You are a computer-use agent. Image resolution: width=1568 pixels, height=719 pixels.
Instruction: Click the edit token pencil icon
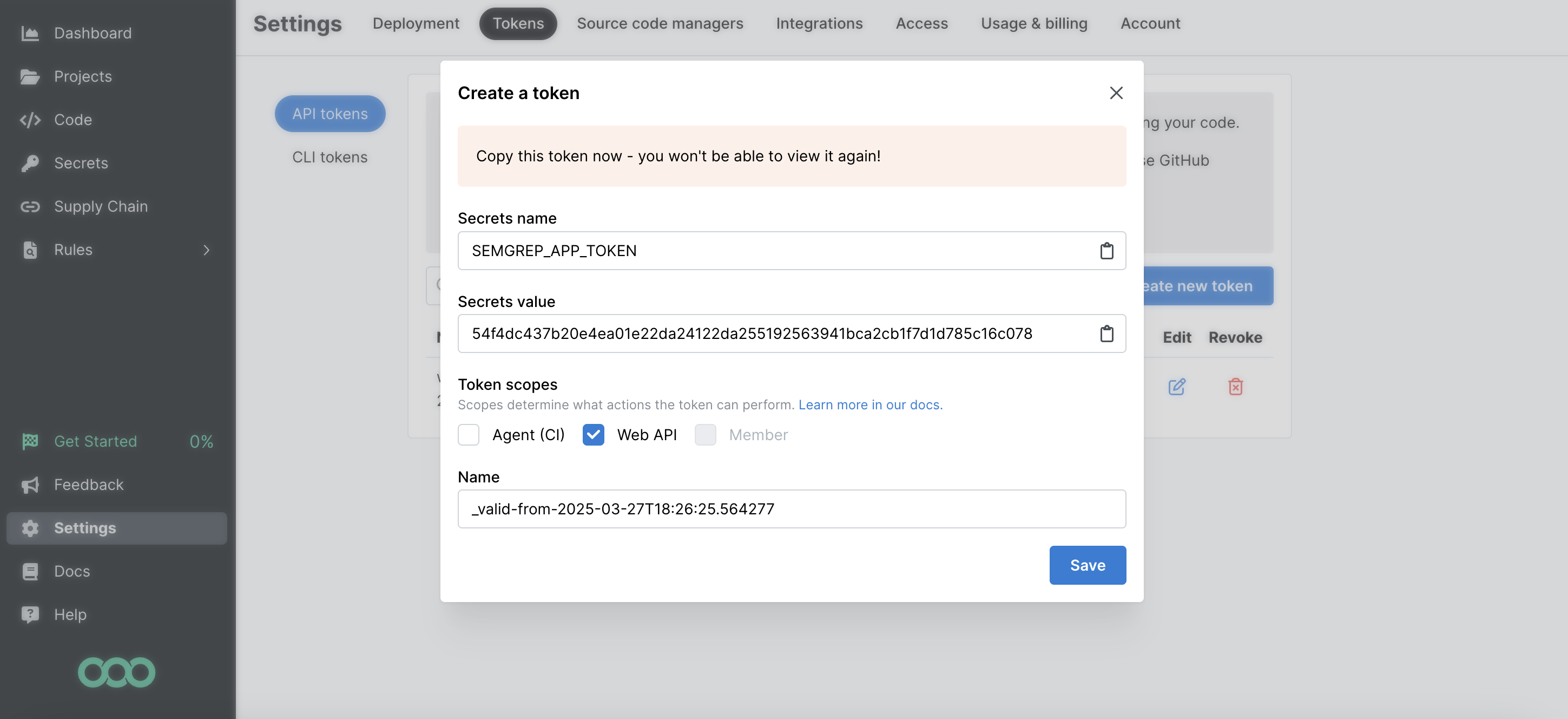[1176, 387]
